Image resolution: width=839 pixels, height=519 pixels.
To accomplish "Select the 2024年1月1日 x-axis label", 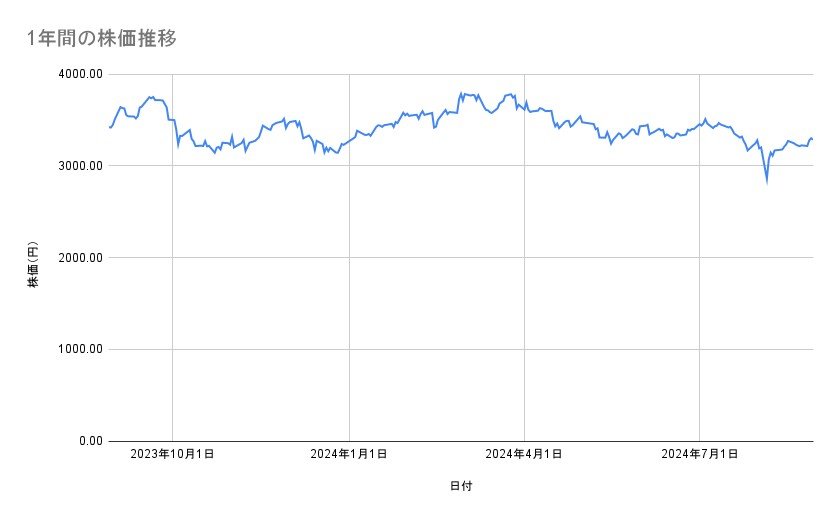I will pos(348,454).
